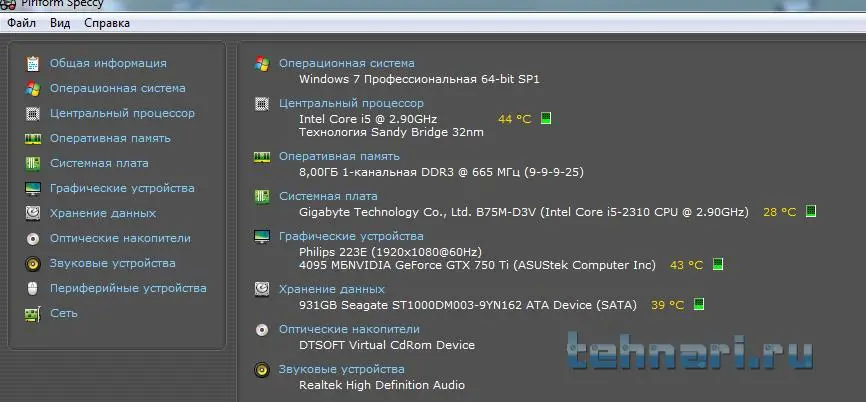Open the Справка menu
The image size is (866, 402).
coord(107,23)
